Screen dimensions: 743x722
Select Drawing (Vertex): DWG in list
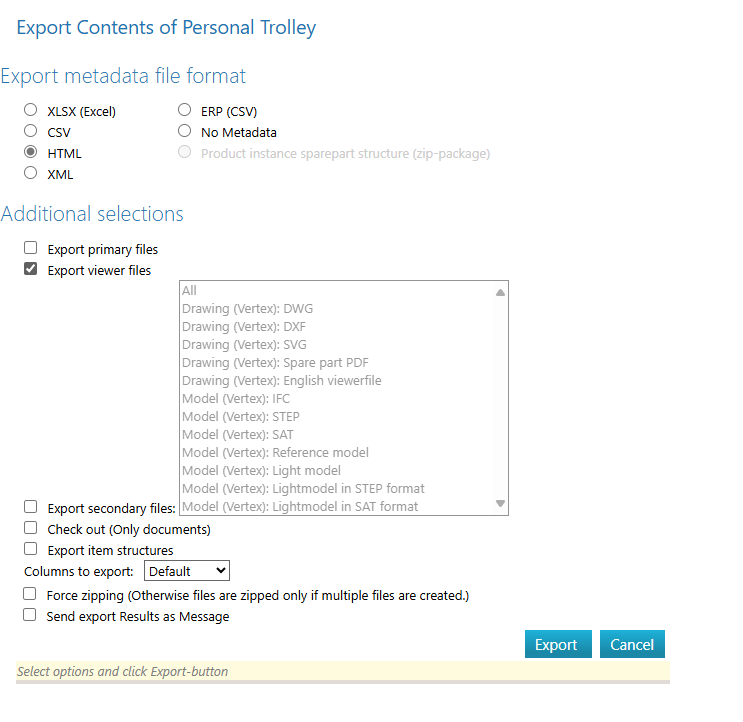click(247, 309)
